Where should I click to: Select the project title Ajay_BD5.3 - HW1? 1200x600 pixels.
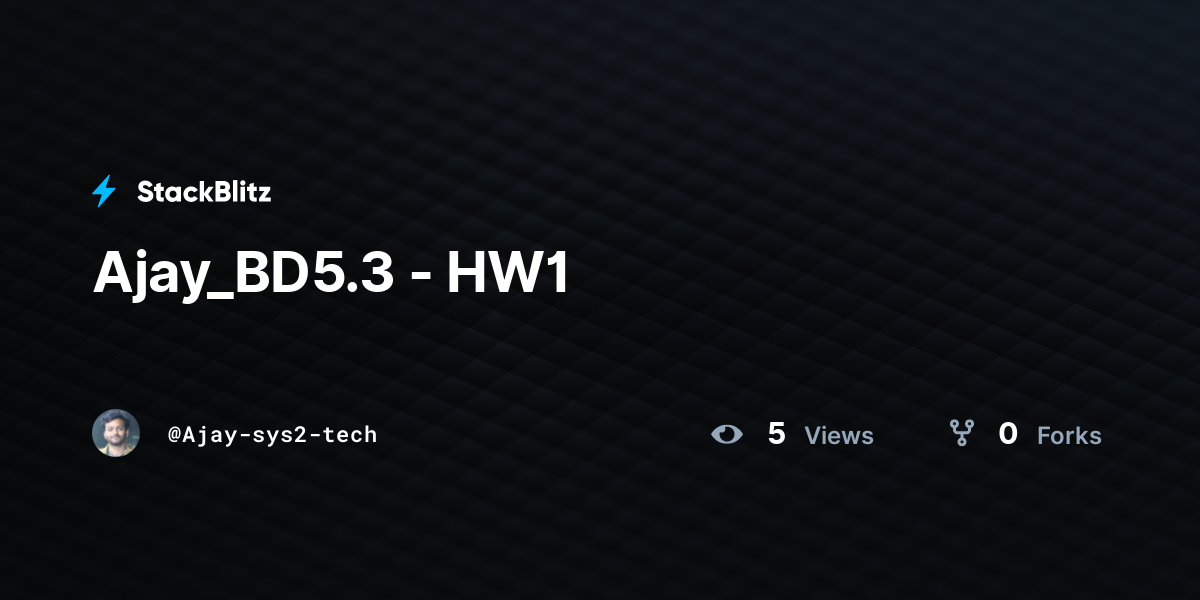(331, 274)
